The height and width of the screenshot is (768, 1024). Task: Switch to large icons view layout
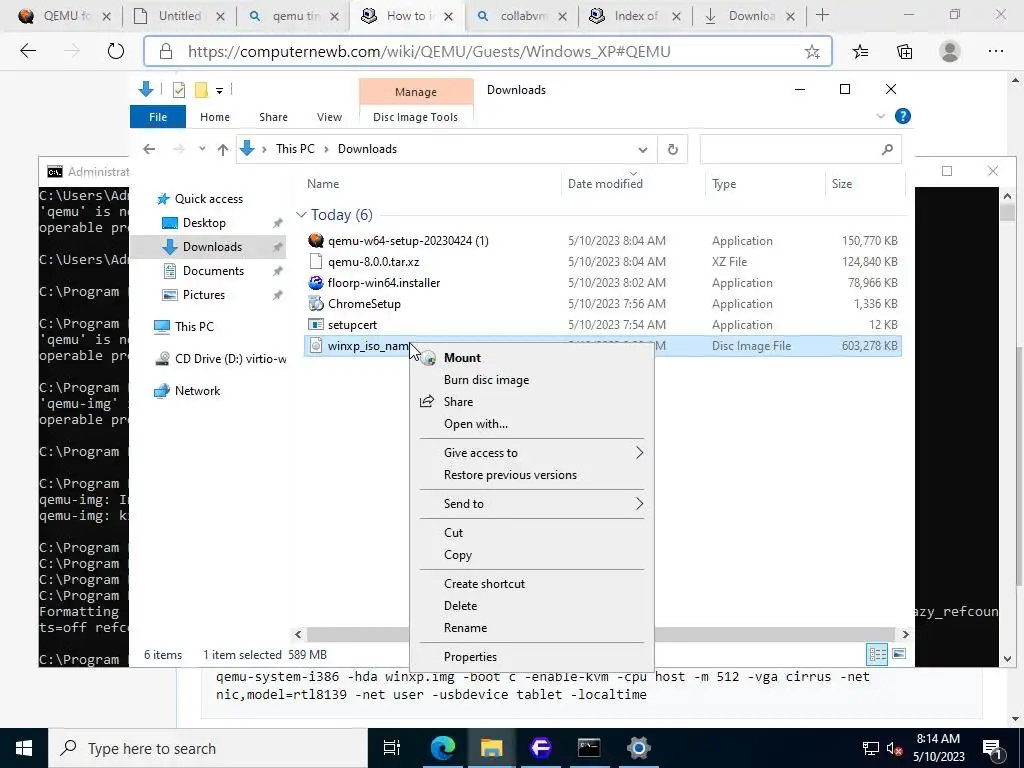(899, 654)
